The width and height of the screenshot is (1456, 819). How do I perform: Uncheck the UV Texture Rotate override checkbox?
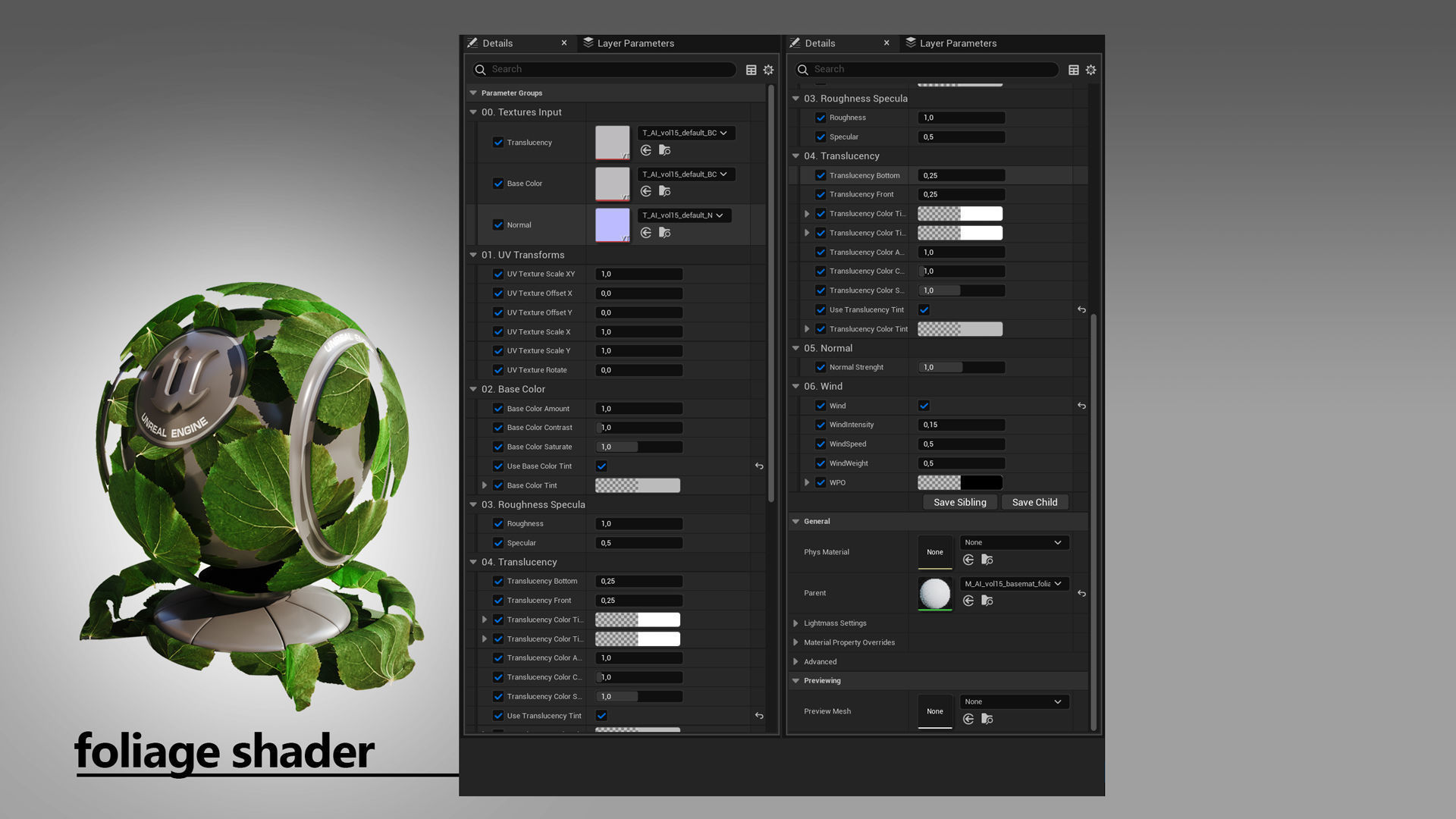(498, 370)
